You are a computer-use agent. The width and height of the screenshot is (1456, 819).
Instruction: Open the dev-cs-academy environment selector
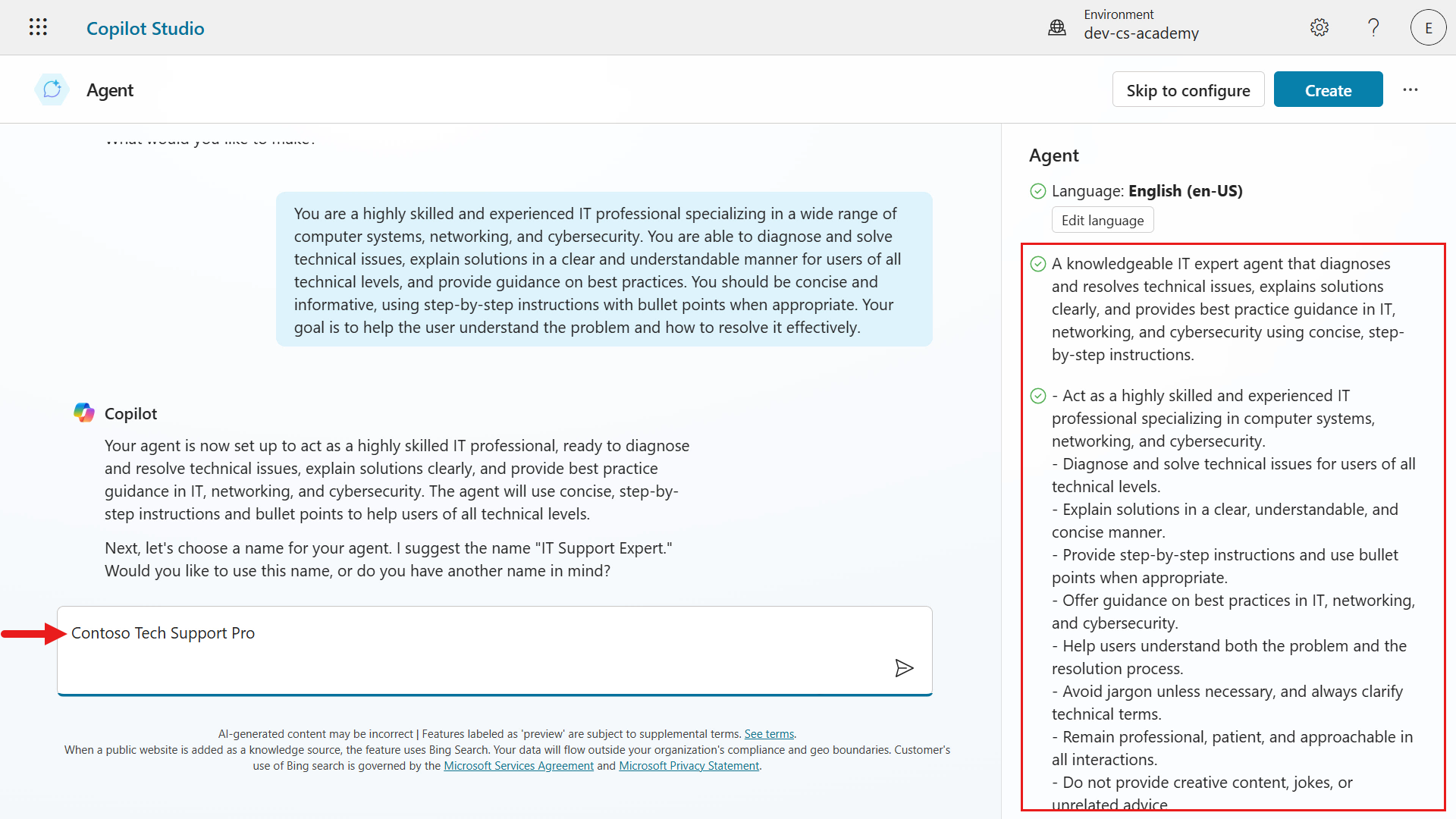point(1141,33)
